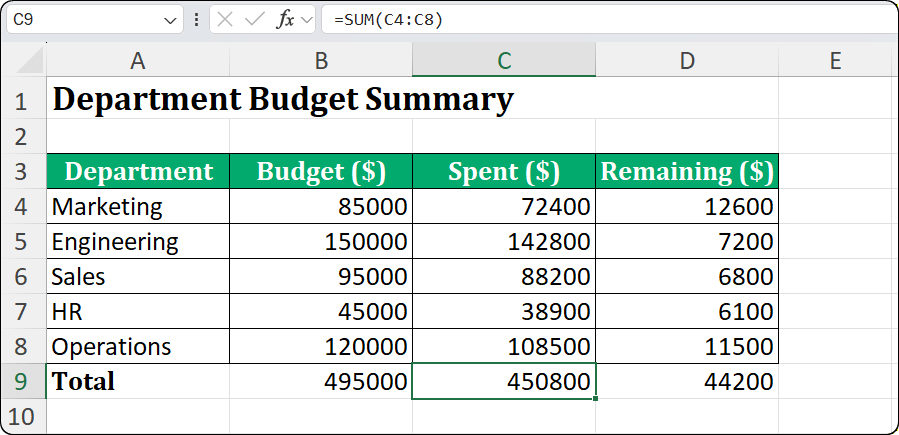Image resolution: width=899 pixels, height=435 pixels.
Task: Click total remaining value 44200
Action: pos(687,381)
